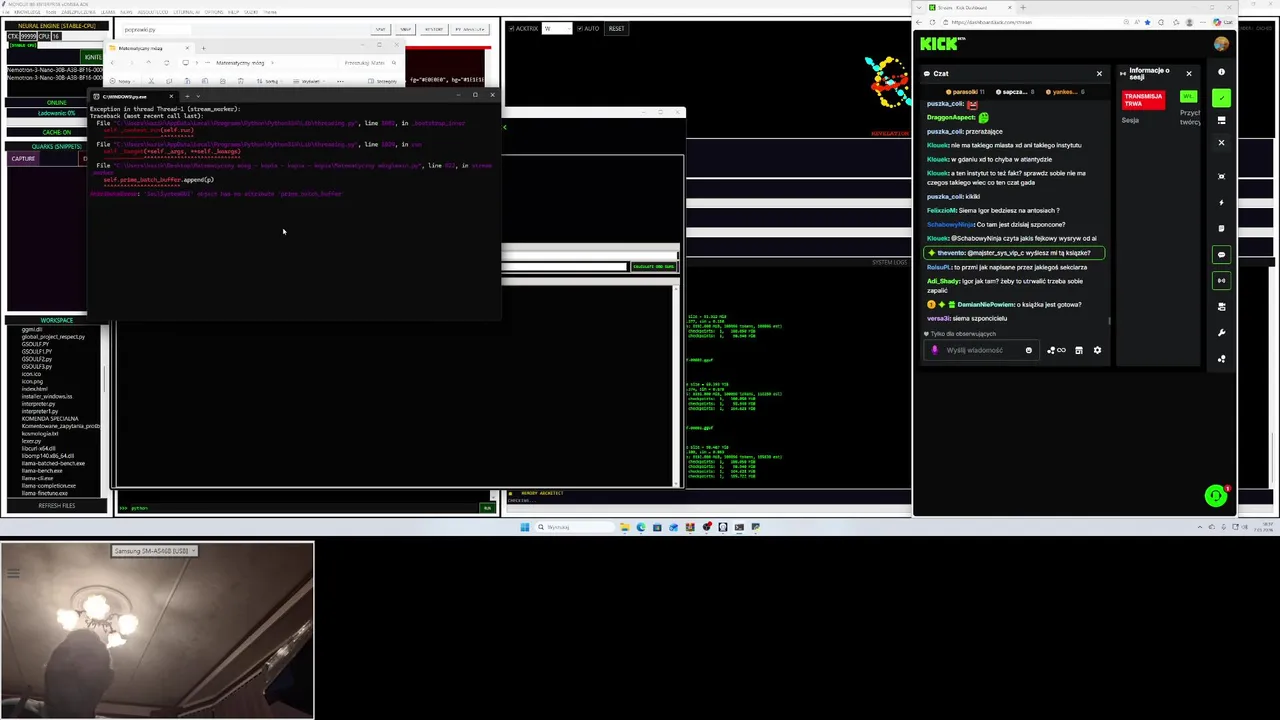Click the TRANSMISJA TRWA red button
The width and height of the screenshot is (1280, 720).
[1143, 100]
